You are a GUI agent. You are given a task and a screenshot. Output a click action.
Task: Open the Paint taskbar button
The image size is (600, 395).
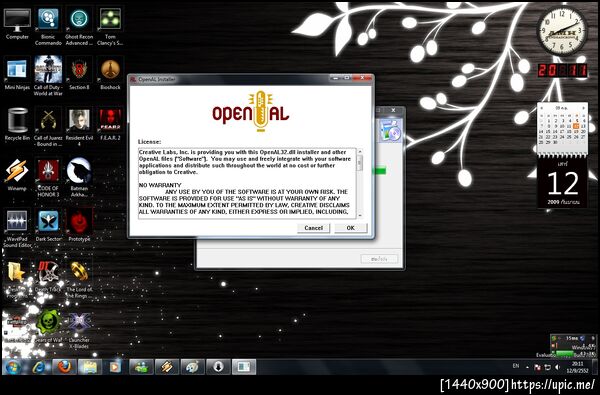[x=192, y=367]
